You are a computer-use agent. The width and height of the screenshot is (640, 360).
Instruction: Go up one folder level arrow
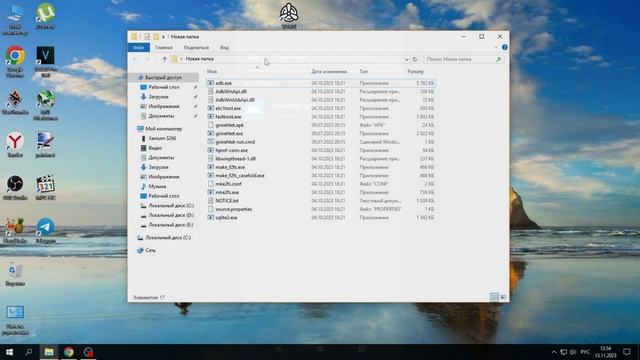coord(164,59)
